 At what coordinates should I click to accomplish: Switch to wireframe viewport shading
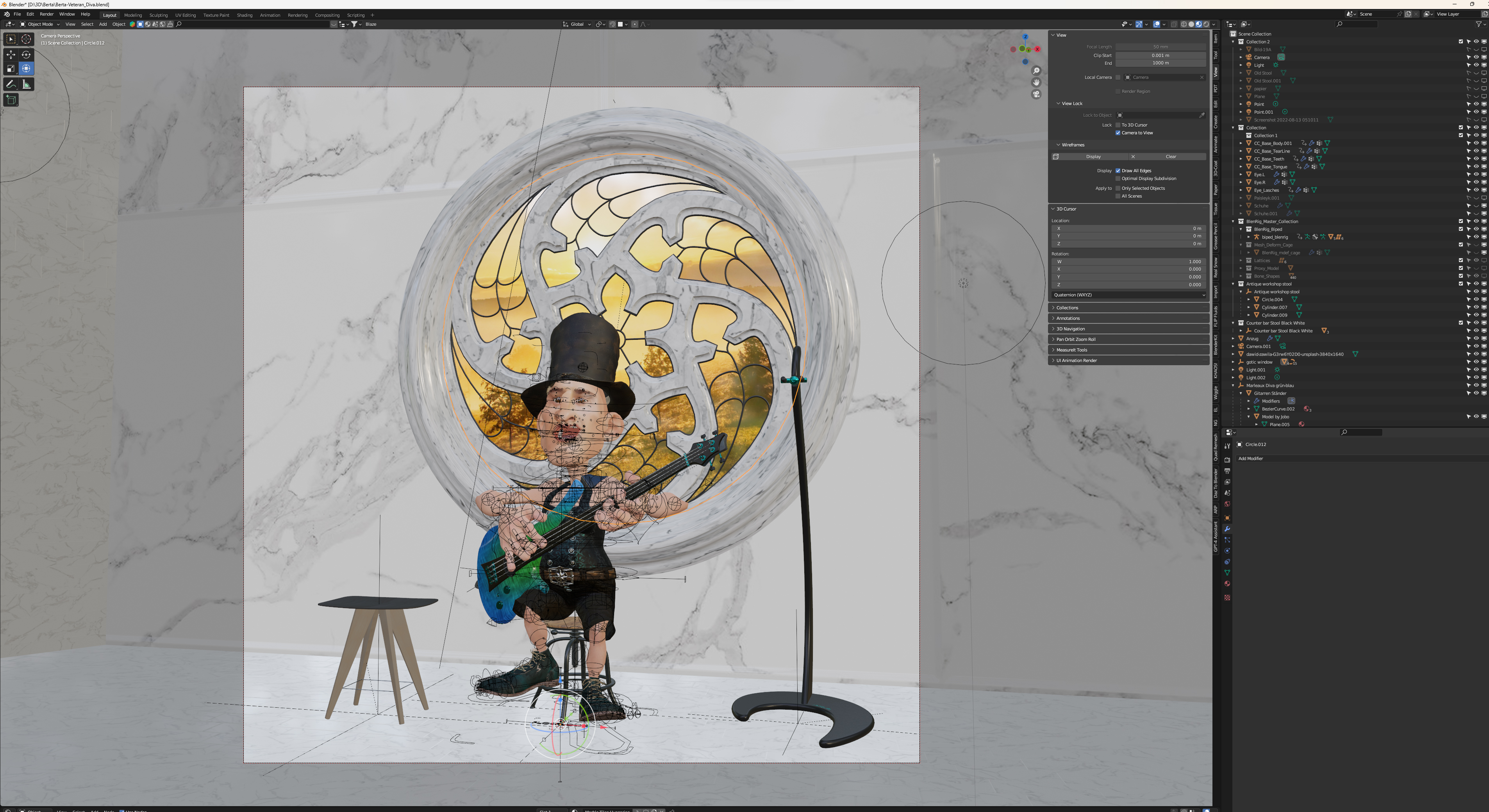coord(1183,24)
